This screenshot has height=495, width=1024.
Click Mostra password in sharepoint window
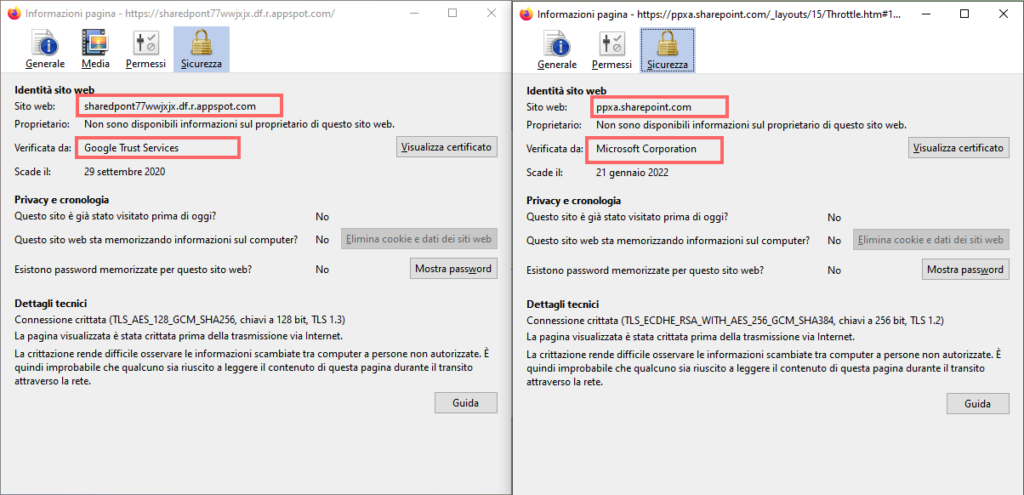[965, 269]
